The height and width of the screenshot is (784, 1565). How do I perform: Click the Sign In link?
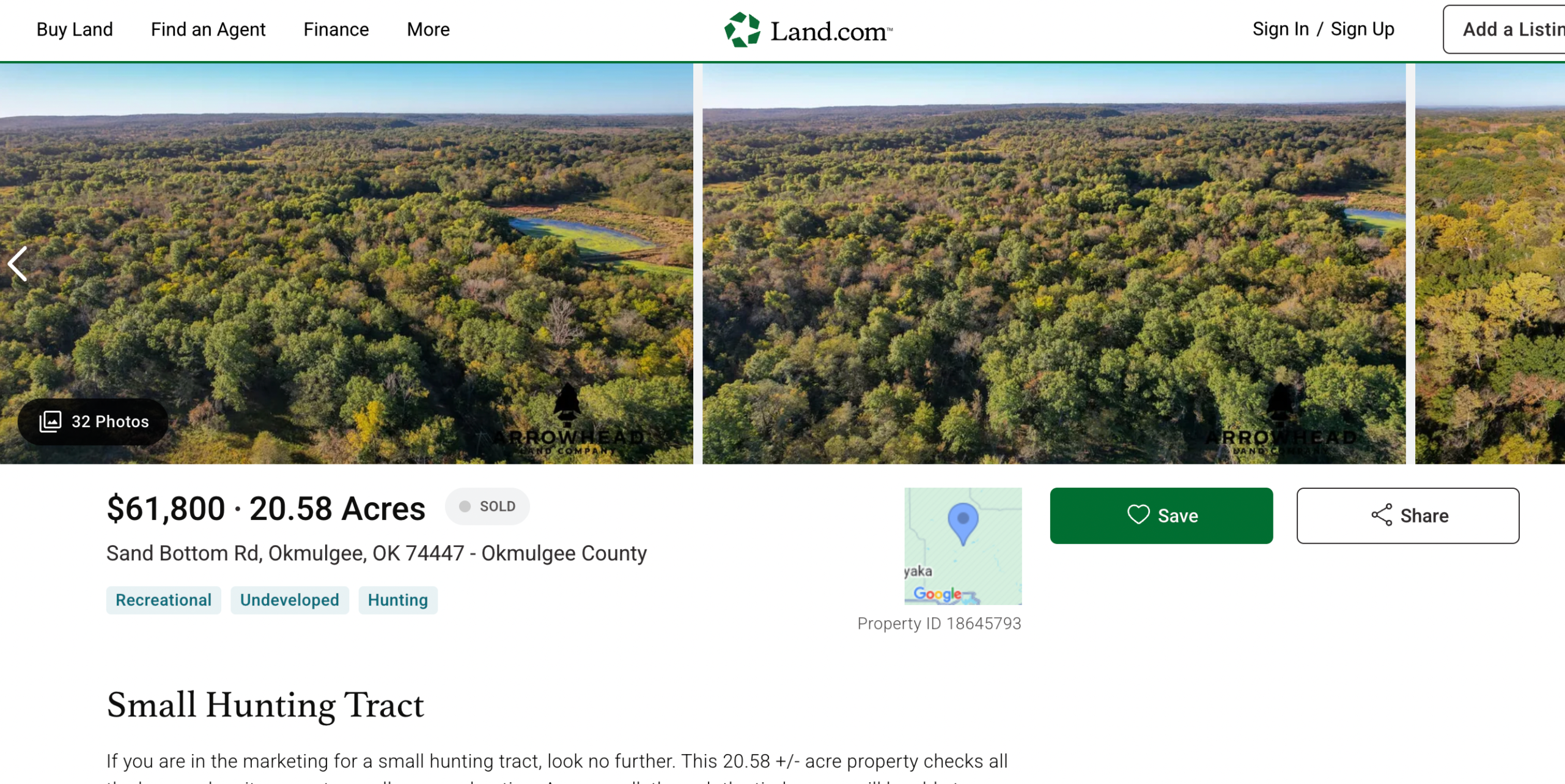1280,29
